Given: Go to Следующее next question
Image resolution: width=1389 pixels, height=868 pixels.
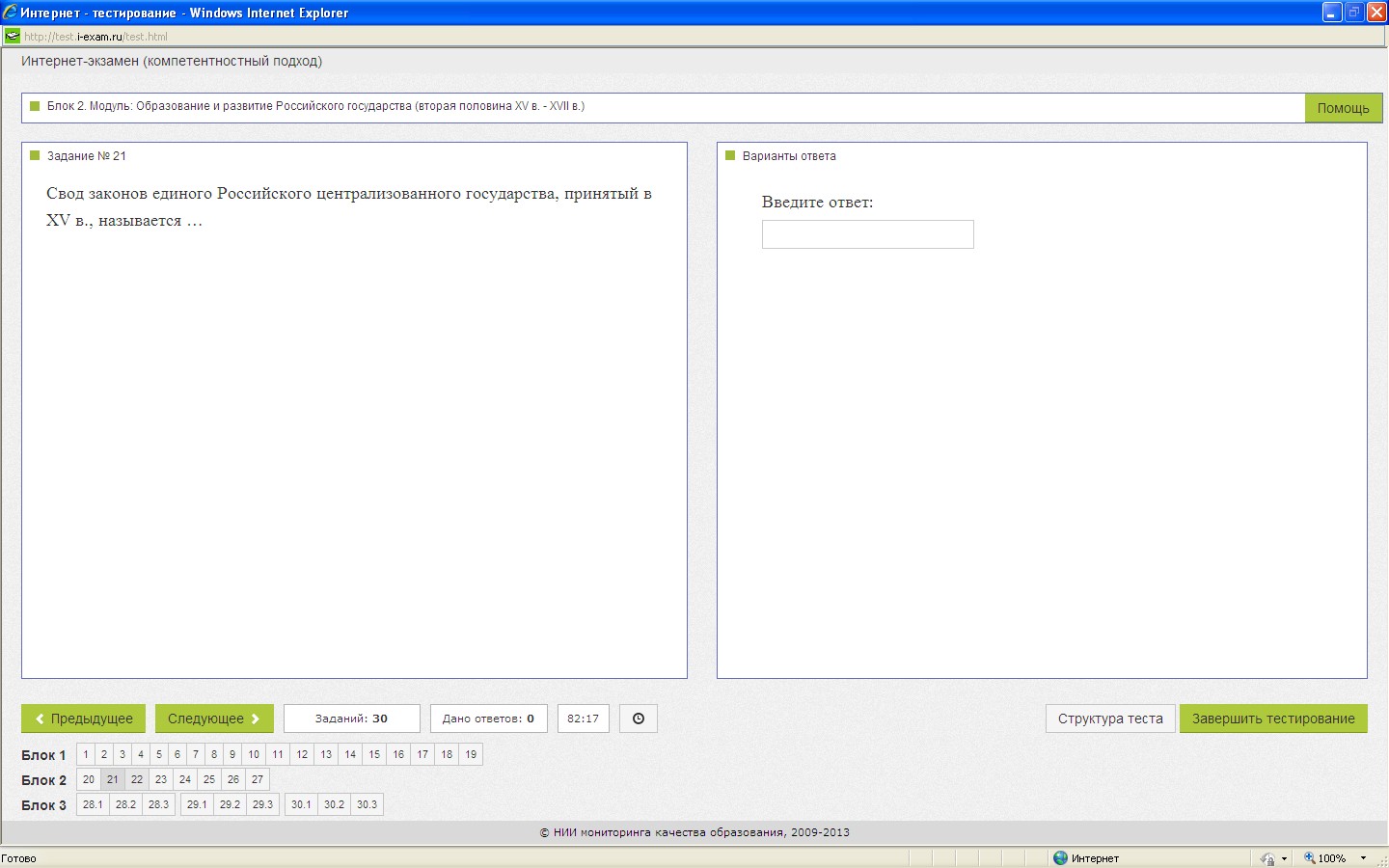Looking at the screenshot, I should [214, 719].
